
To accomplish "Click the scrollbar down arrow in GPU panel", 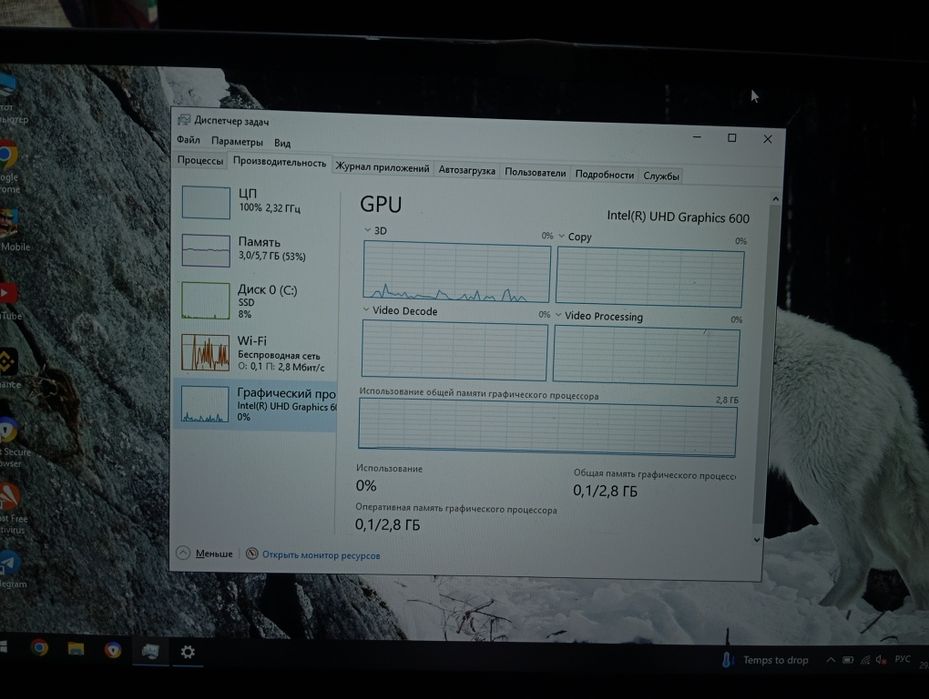I will [x=757, y=540].
